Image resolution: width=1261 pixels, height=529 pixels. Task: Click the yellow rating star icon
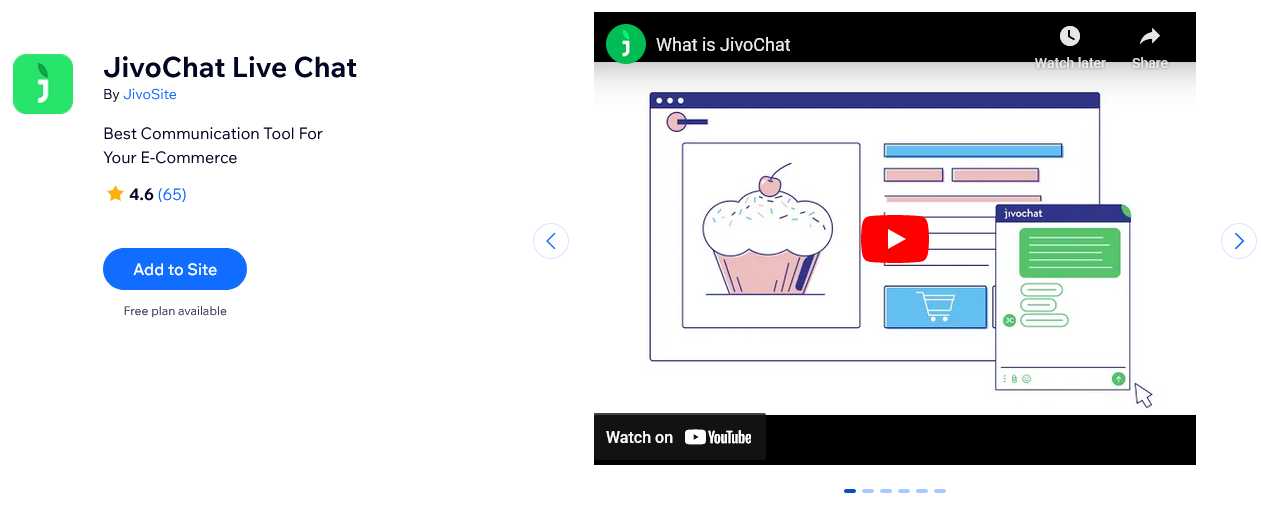click(x=115, y=194)
